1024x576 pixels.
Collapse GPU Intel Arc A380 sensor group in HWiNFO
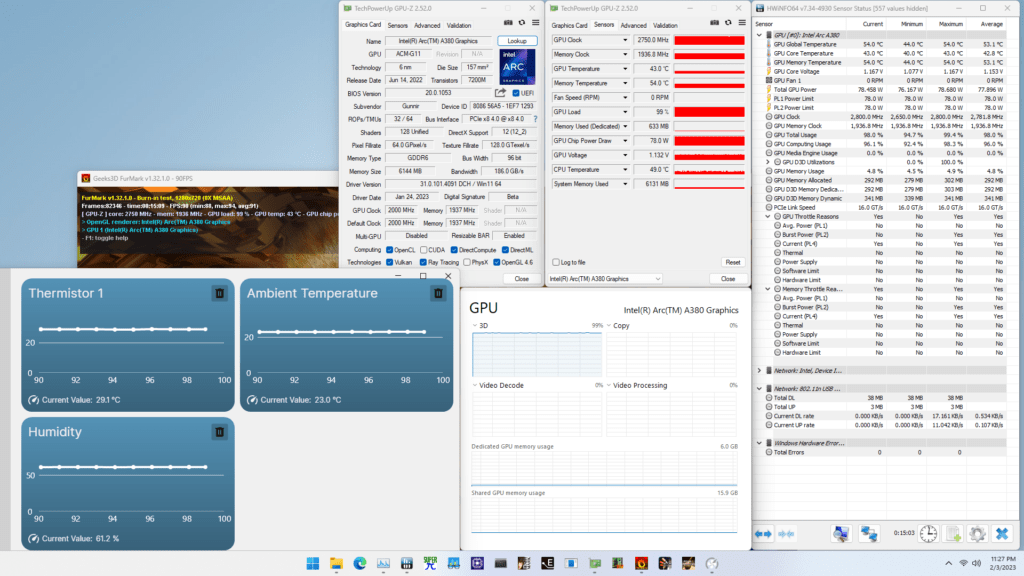pos(760,35)
